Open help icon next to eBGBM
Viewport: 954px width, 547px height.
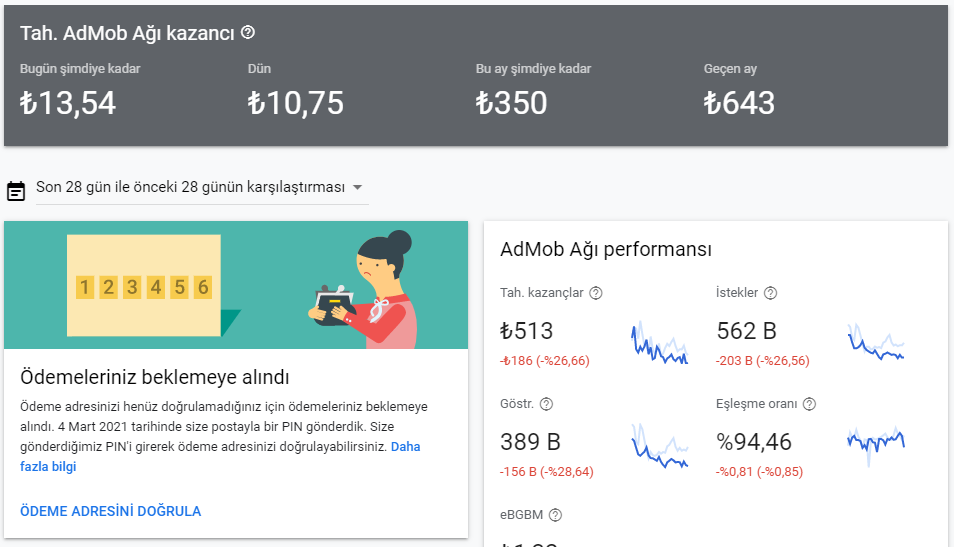click(555, 515)
